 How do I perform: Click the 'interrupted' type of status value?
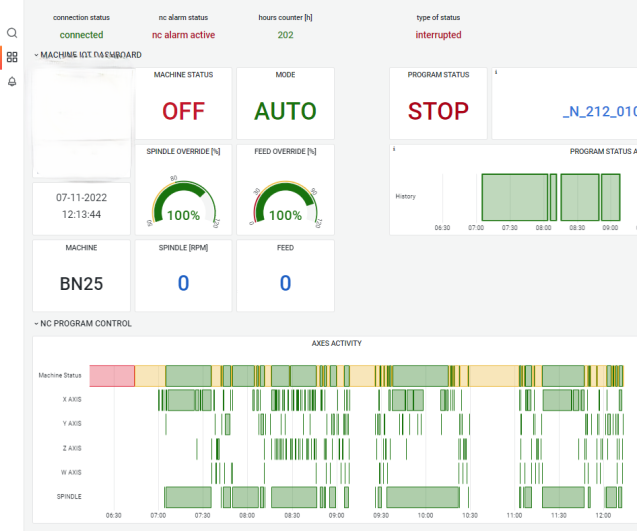point(438,35)
